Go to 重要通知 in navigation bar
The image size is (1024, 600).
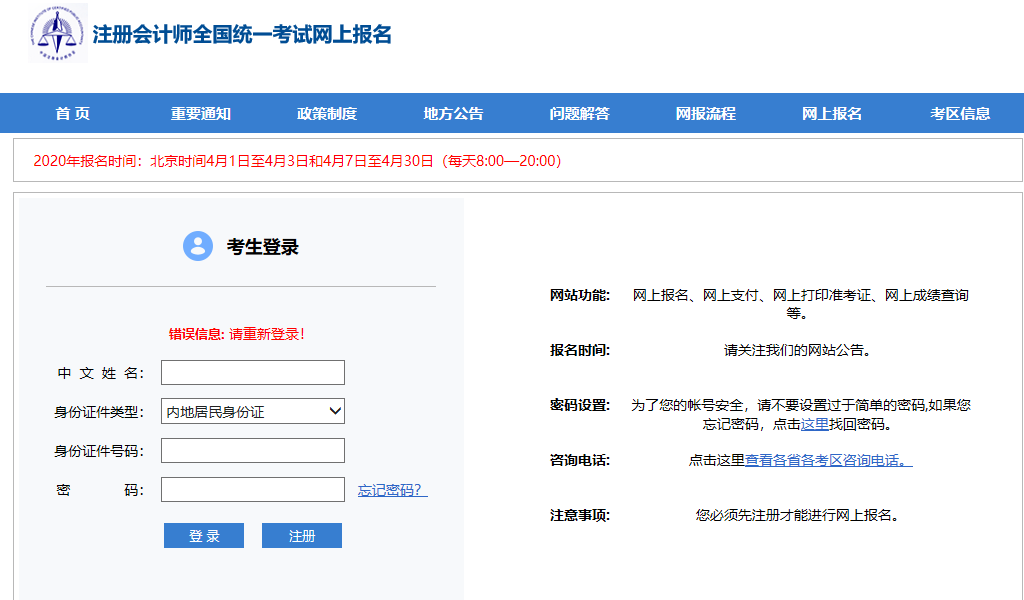tap(200, 113)
